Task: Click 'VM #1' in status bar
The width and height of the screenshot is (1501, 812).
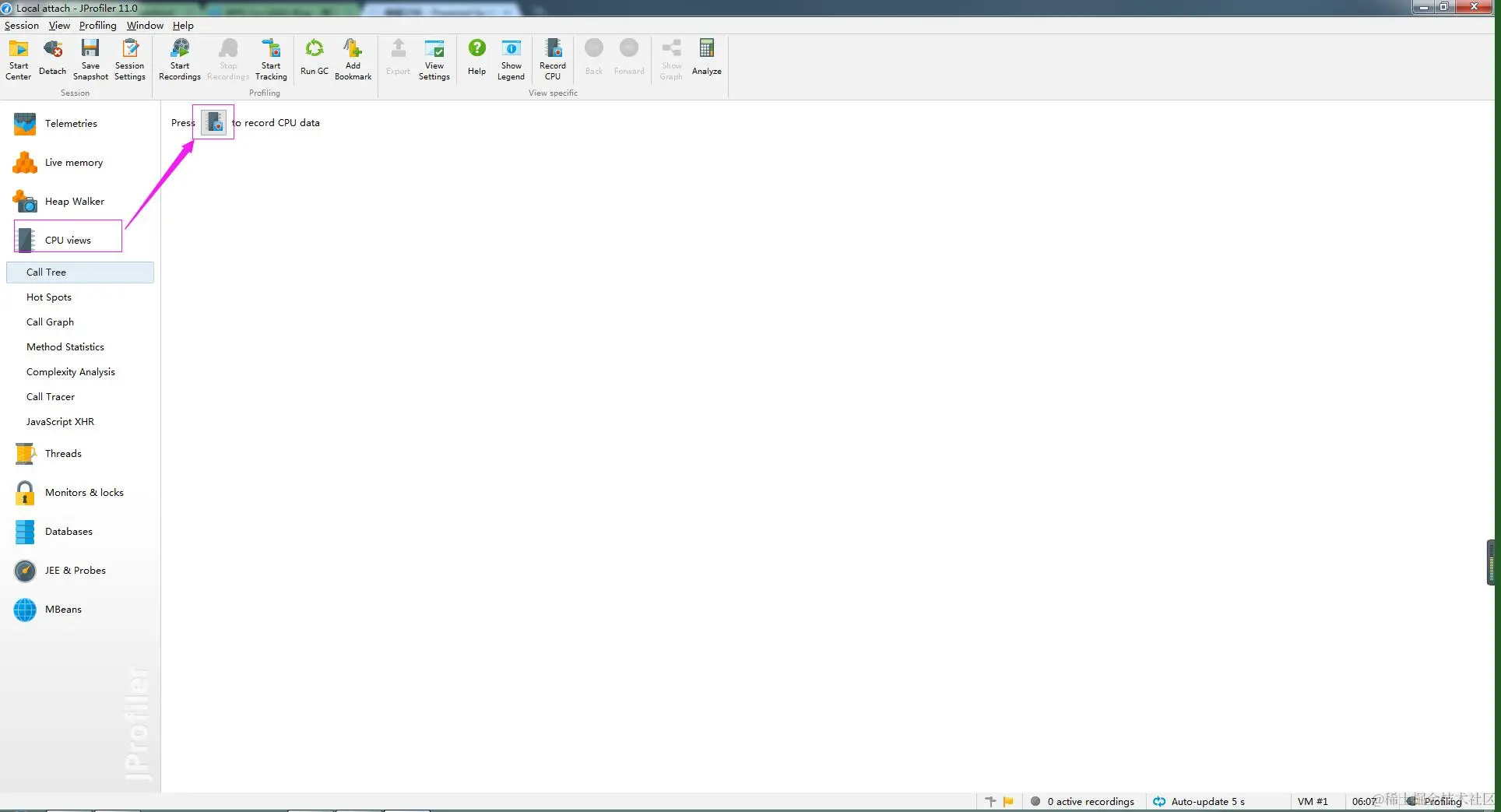Action: [x=1313, y=801]
